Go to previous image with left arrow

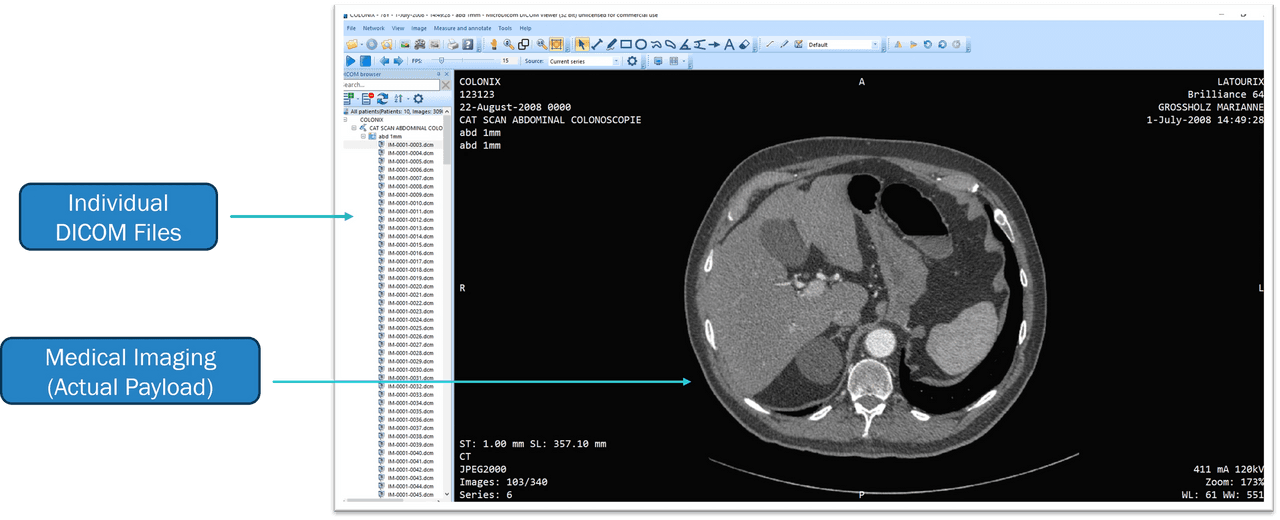[x=384, y=61]
